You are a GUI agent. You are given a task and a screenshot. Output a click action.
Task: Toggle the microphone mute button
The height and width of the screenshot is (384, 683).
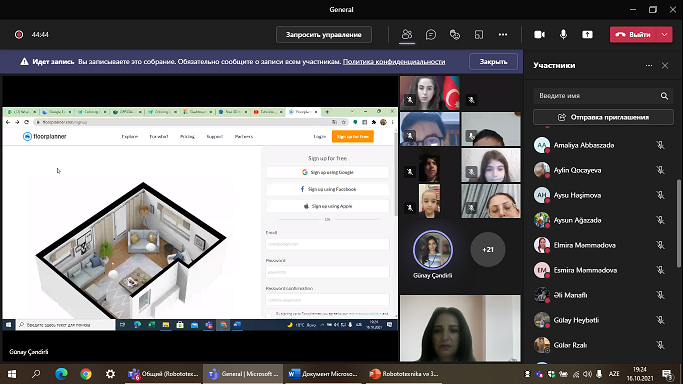point(563,34)
